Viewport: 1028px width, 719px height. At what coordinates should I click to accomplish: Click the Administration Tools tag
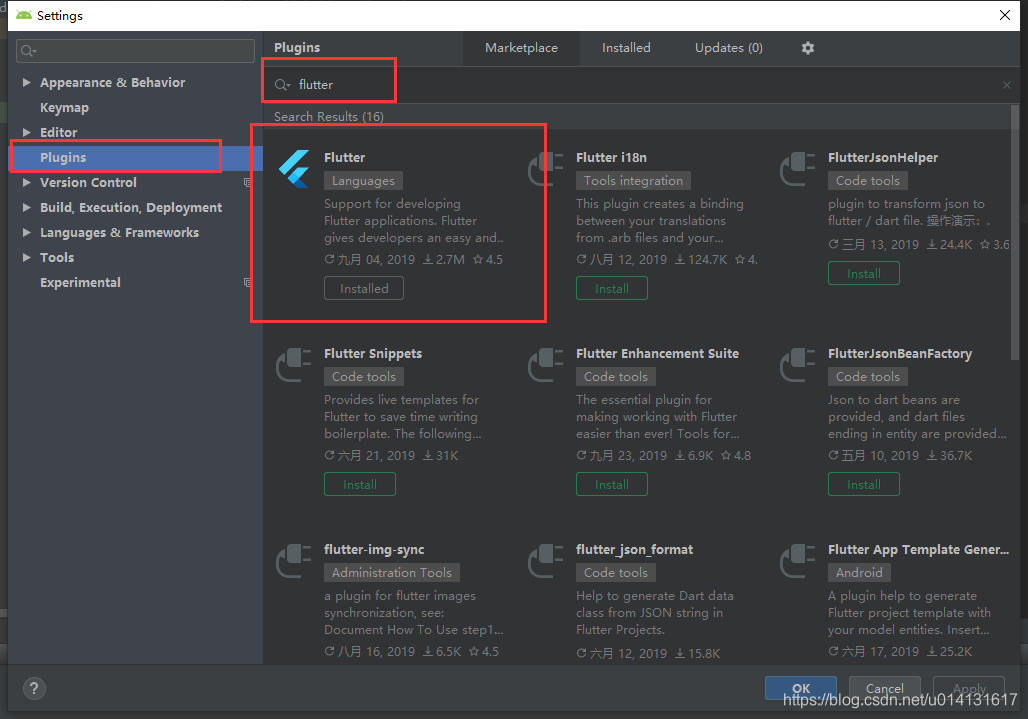(x=391, y=572)
